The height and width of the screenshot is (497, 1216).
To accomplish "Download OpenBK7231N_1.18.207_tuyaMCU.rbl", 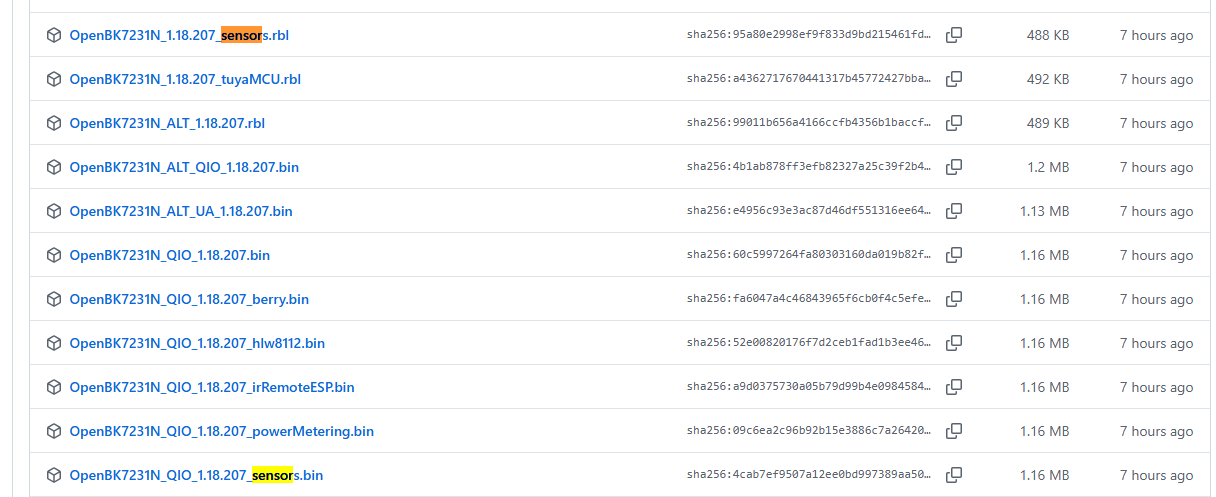I will (x=185, y=79).
